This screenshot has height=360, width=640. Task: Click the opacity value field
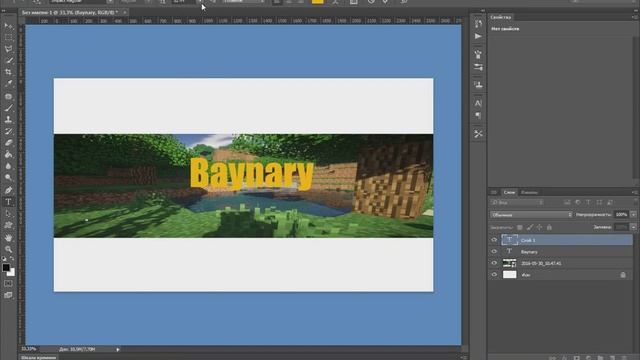(x=621, y=214)
